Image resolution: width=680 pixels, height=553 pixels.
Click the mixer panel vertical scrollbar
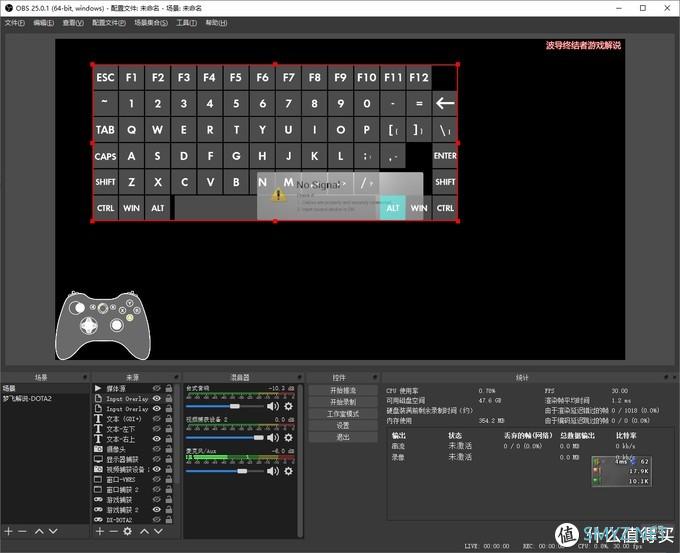[x=300, y=460]
